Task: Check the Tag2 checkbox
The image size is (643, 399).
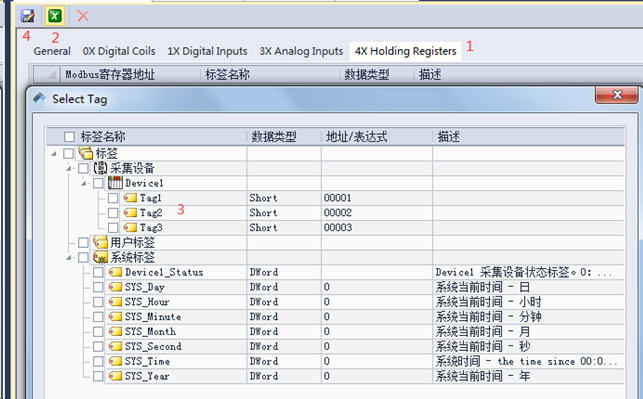Action: tap(113, 213)
